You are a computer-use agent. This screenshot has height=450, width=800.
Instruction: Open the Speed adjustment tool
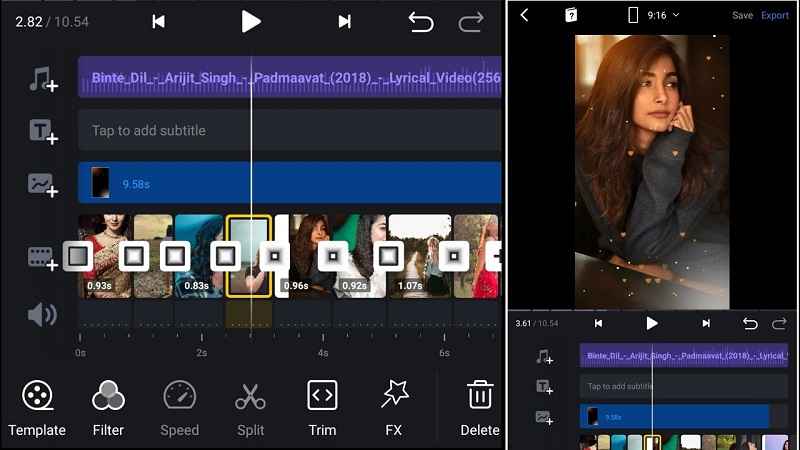[180, 408]
